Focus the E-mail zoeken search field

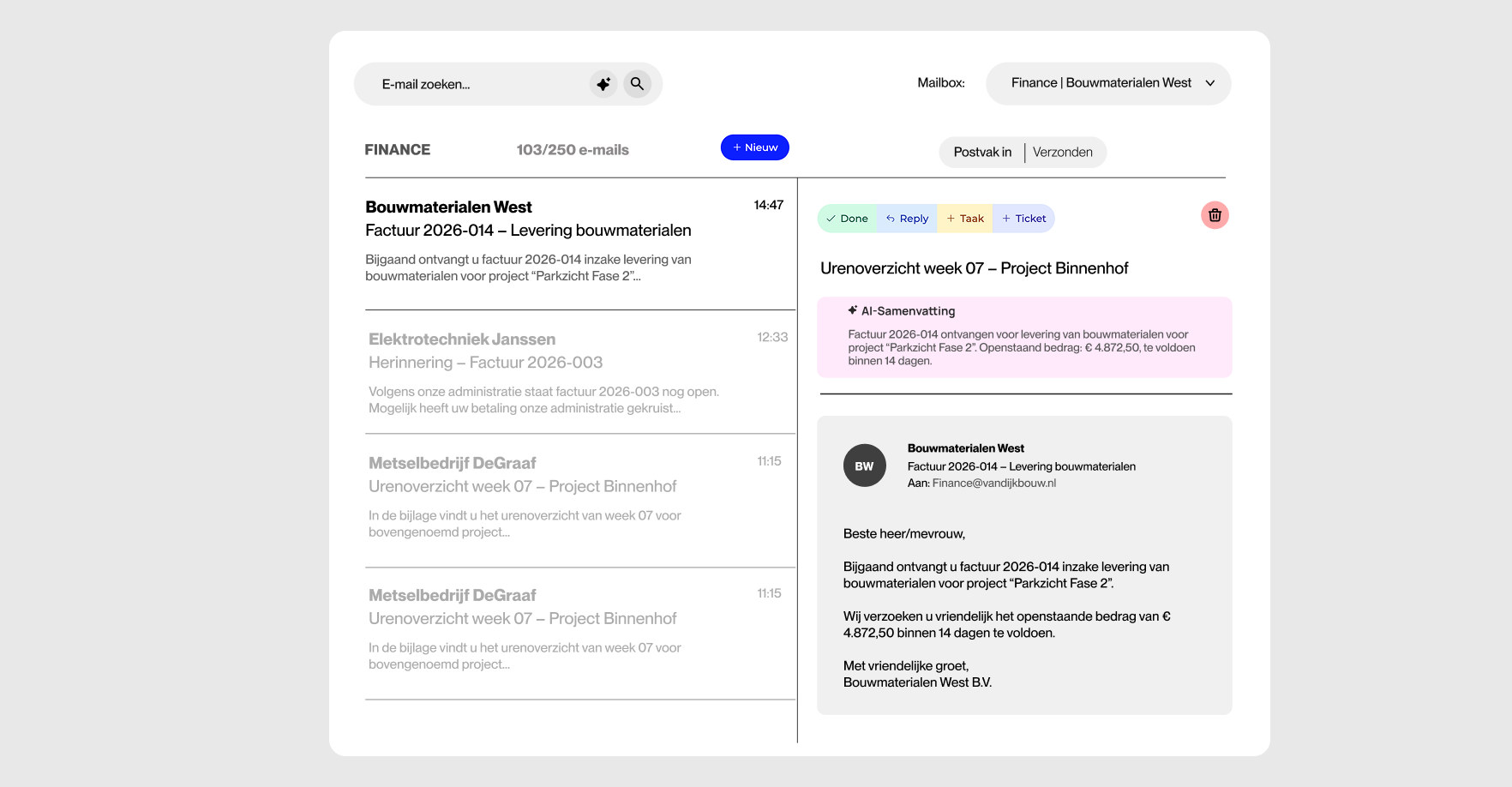480,84
